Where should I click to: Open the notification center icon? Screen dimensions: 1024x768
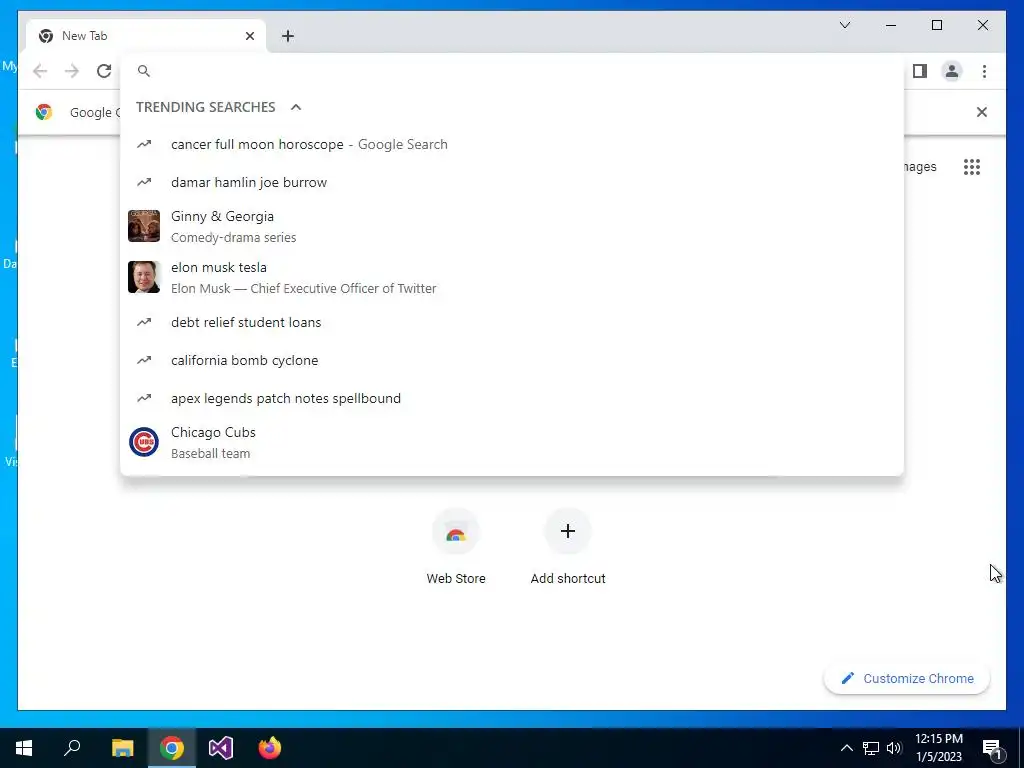click(992, 749)
